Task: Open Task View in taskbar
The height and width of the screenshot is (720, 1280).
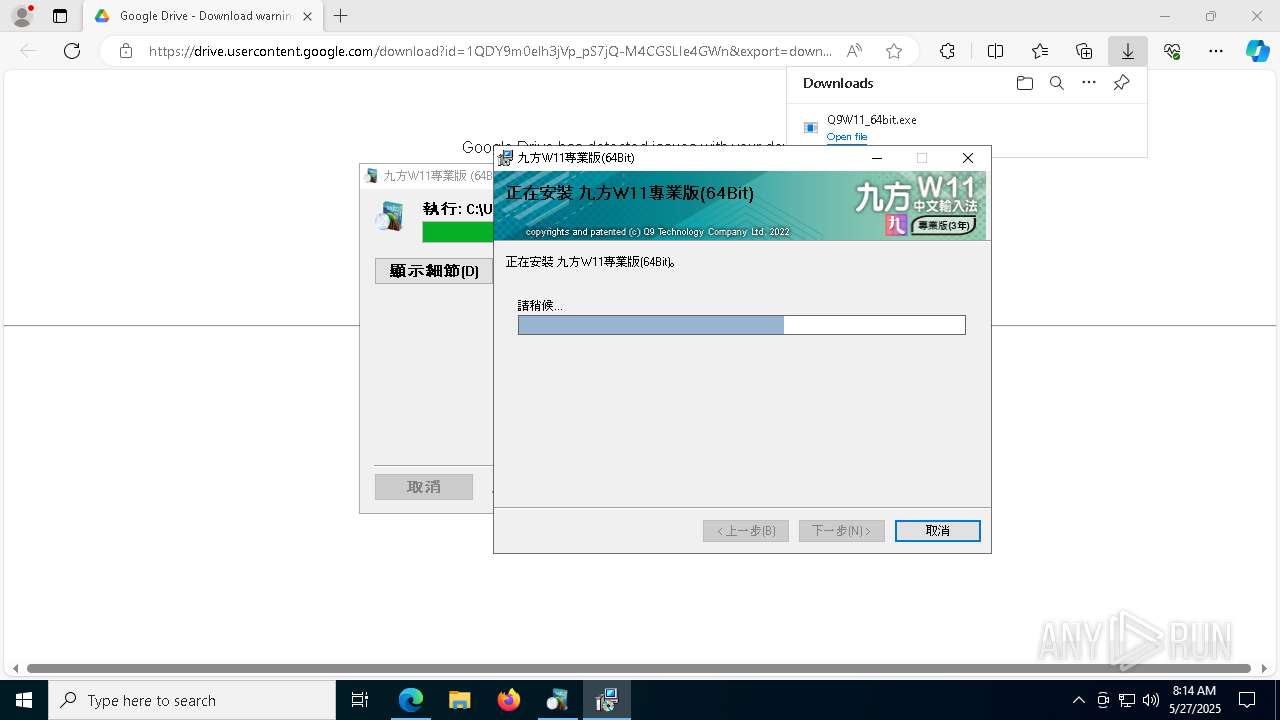Action: pos(360,700)
